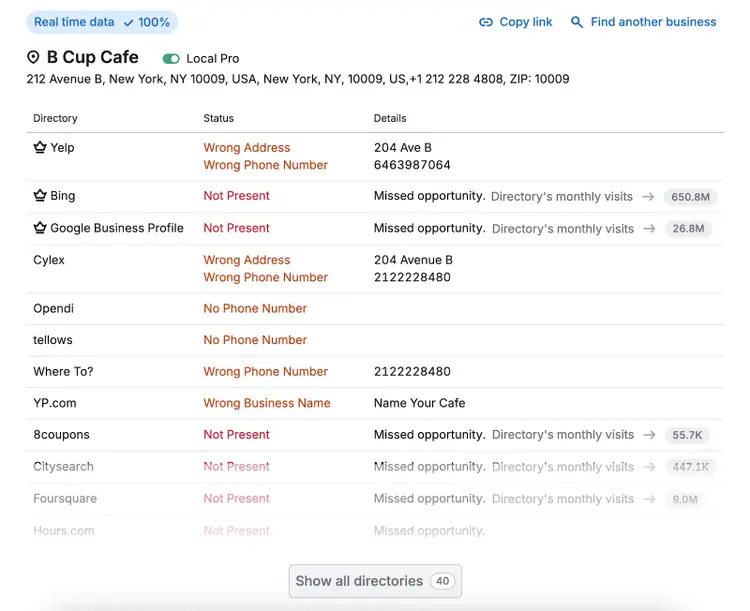Viewport: 750px width, 611px height.
Task: Click the crown icon next to Yelp
Action: click(40, 147)
